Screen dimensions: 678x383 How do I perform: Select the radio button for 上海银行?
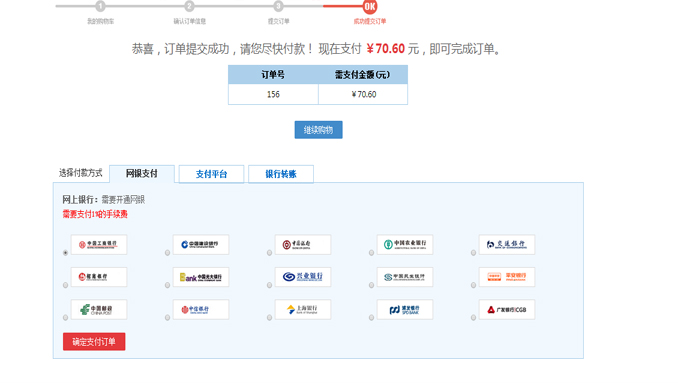(269, 318)
